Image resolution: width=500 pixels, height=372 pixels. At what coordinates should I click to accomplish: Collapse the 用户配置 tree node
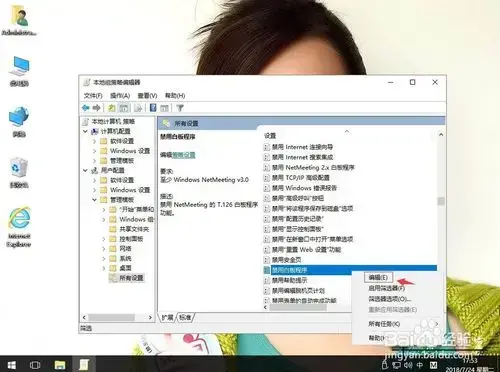pyautogui.click(x=85, y=170)
